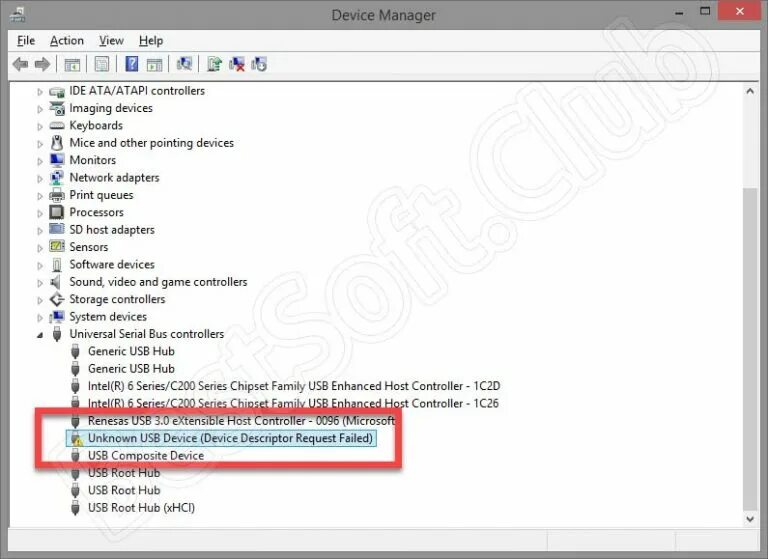Open the View menu

111,41
